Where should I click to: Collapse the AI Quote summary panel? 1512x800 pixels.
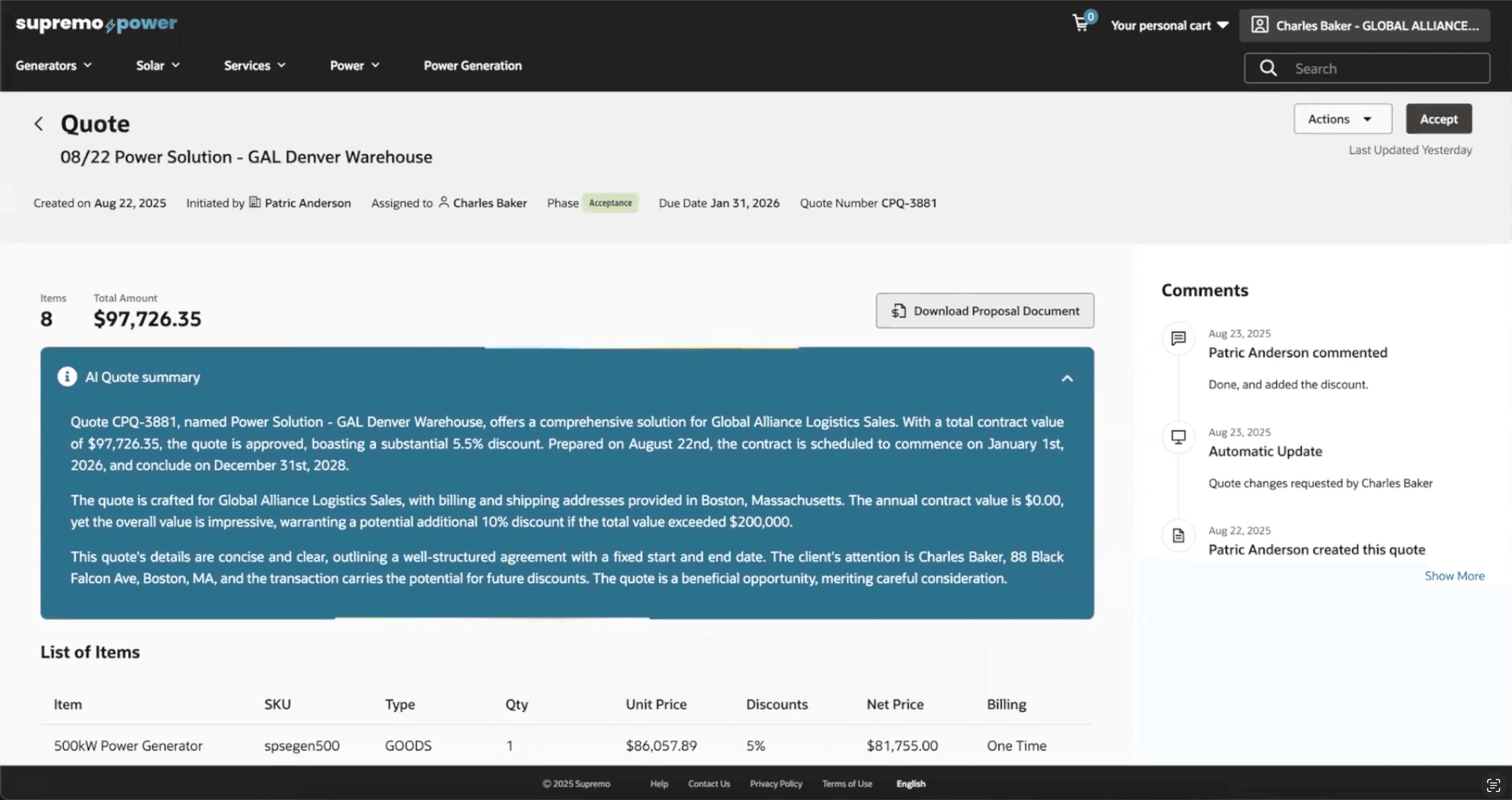[1067, 378]
